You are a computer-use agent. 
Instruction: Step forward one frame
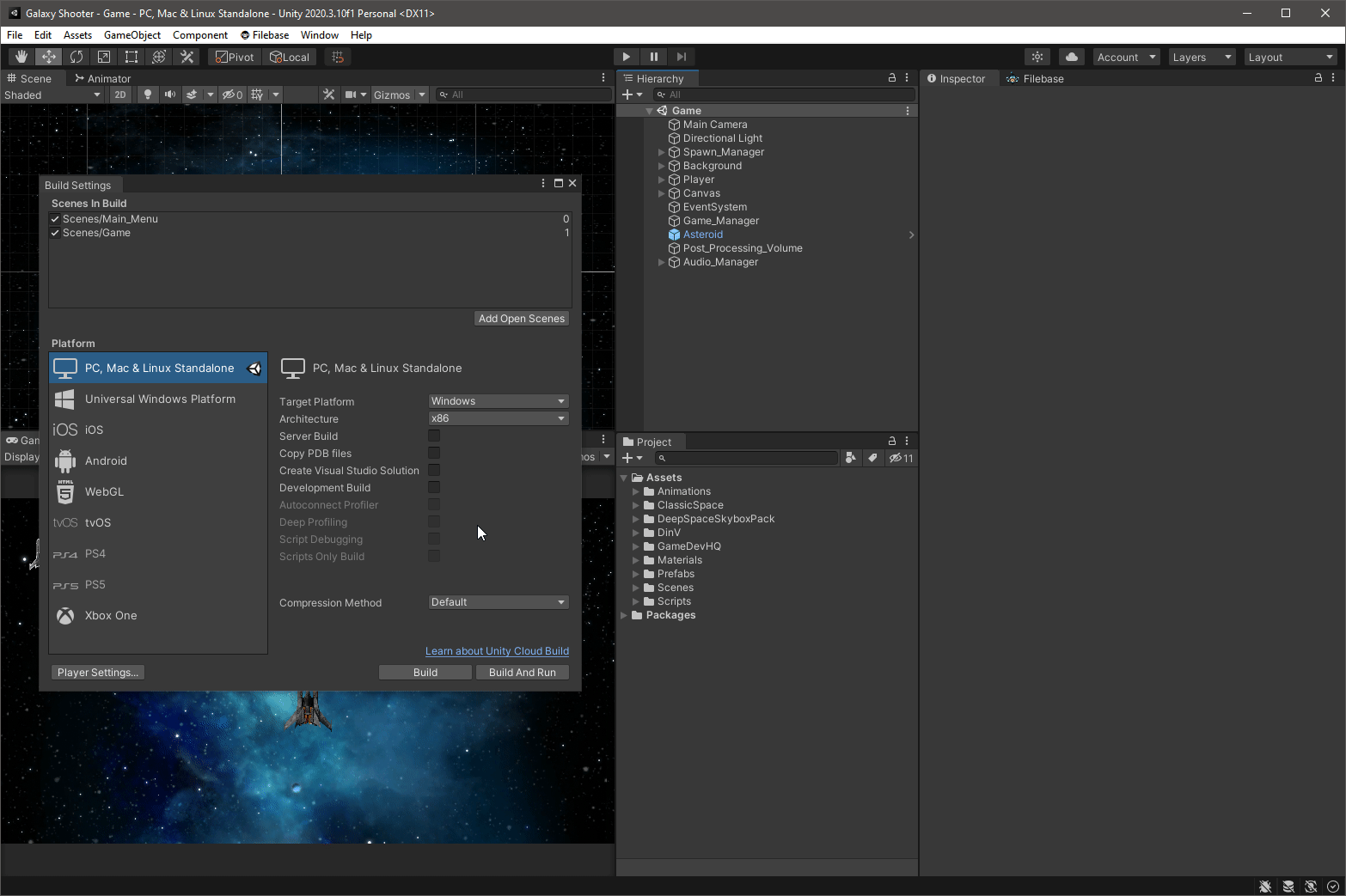click(x=681, y=57)
